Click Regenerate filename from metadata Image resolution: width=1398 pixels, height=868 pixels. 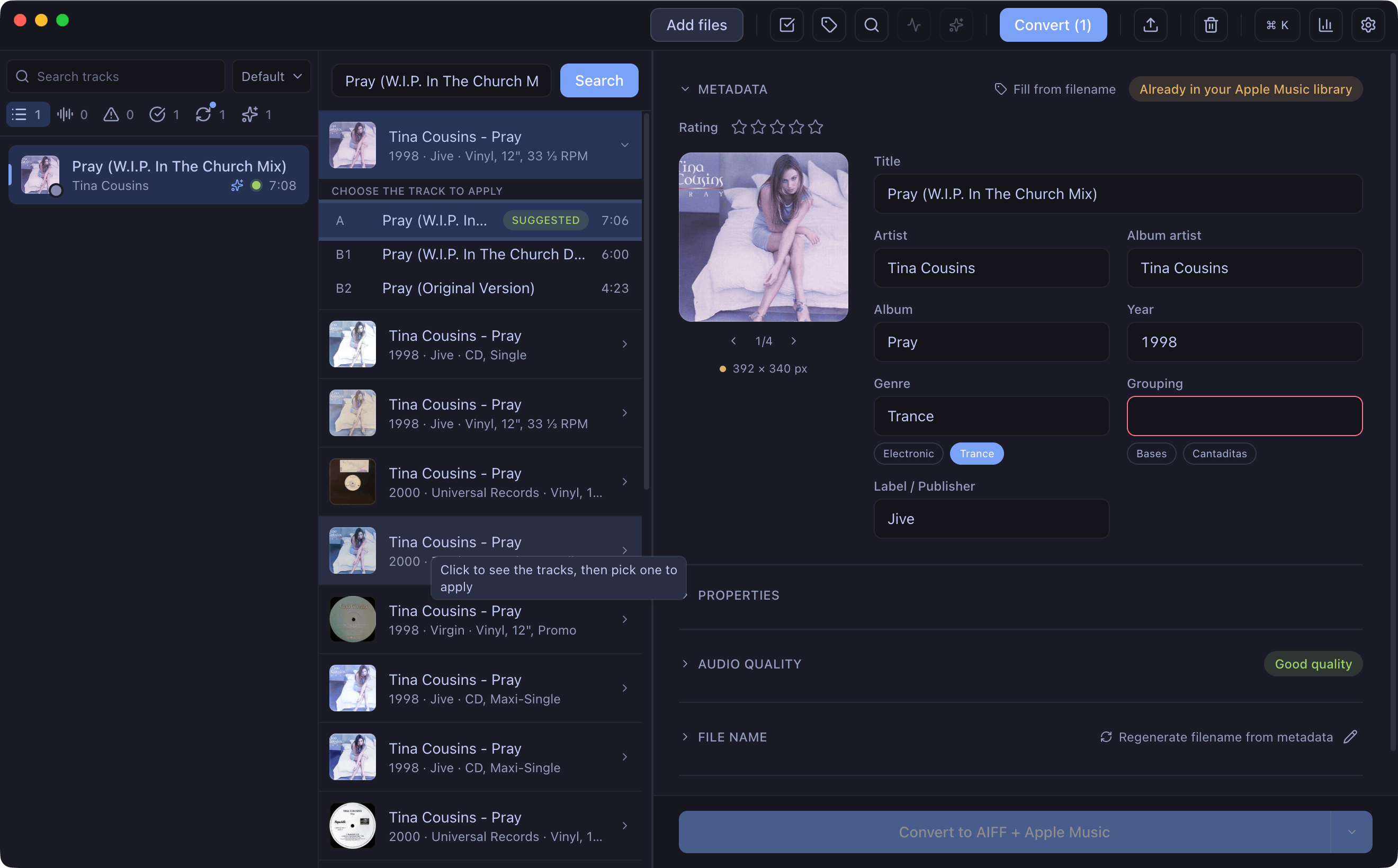click(1216, 737)
